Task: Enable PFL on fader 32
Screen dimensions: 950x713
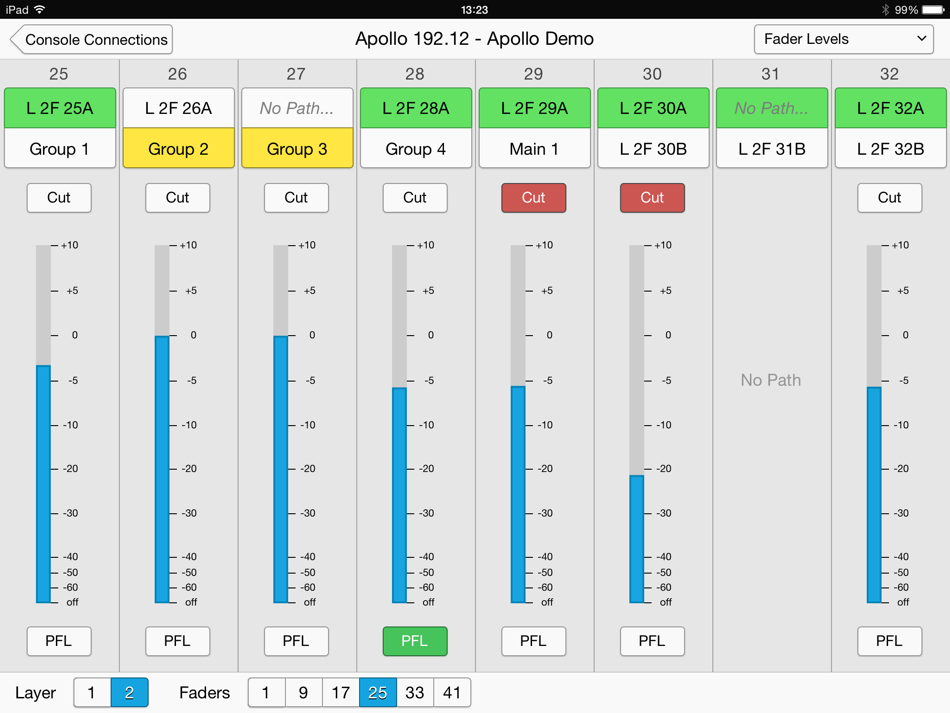Action: click(x=889, y=641)
